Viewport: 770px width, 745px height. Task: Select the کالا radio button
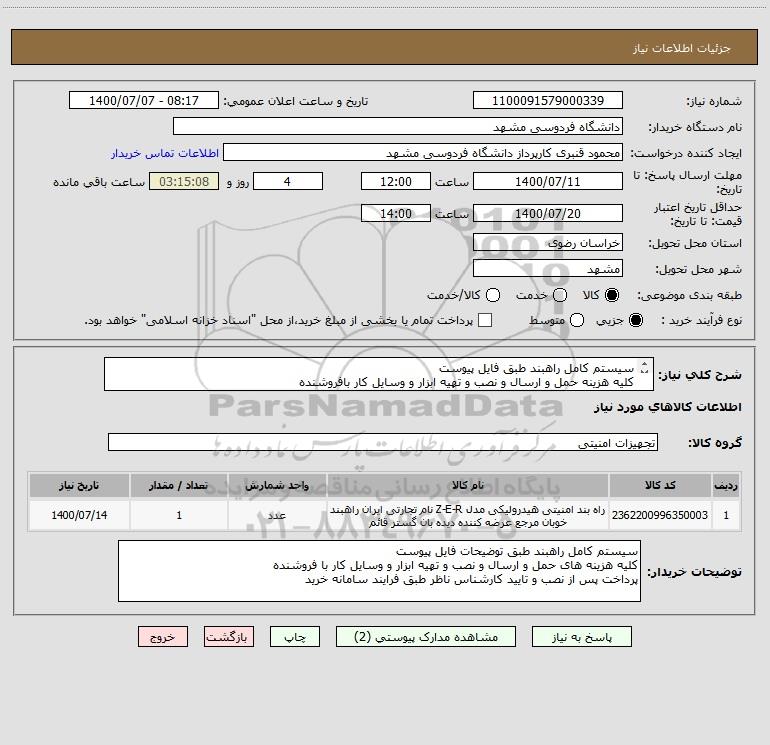[612, 295]
